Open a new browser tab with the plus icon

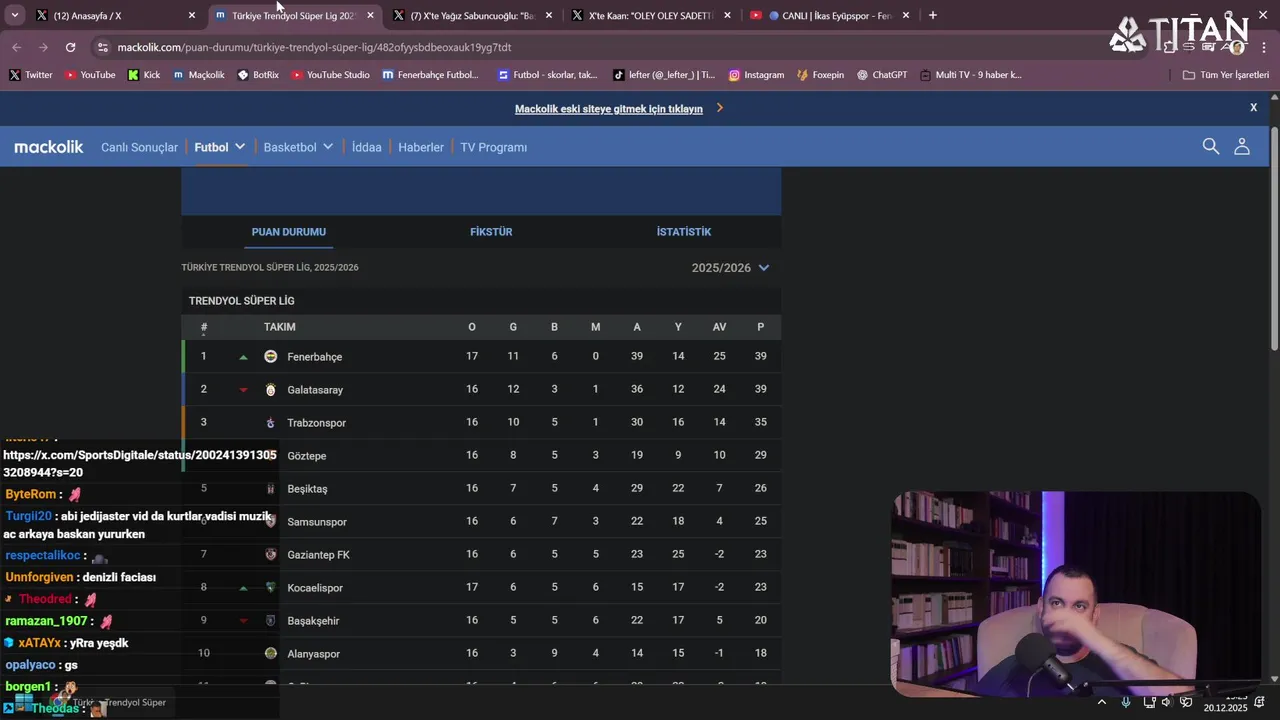(x=933, y=15)
